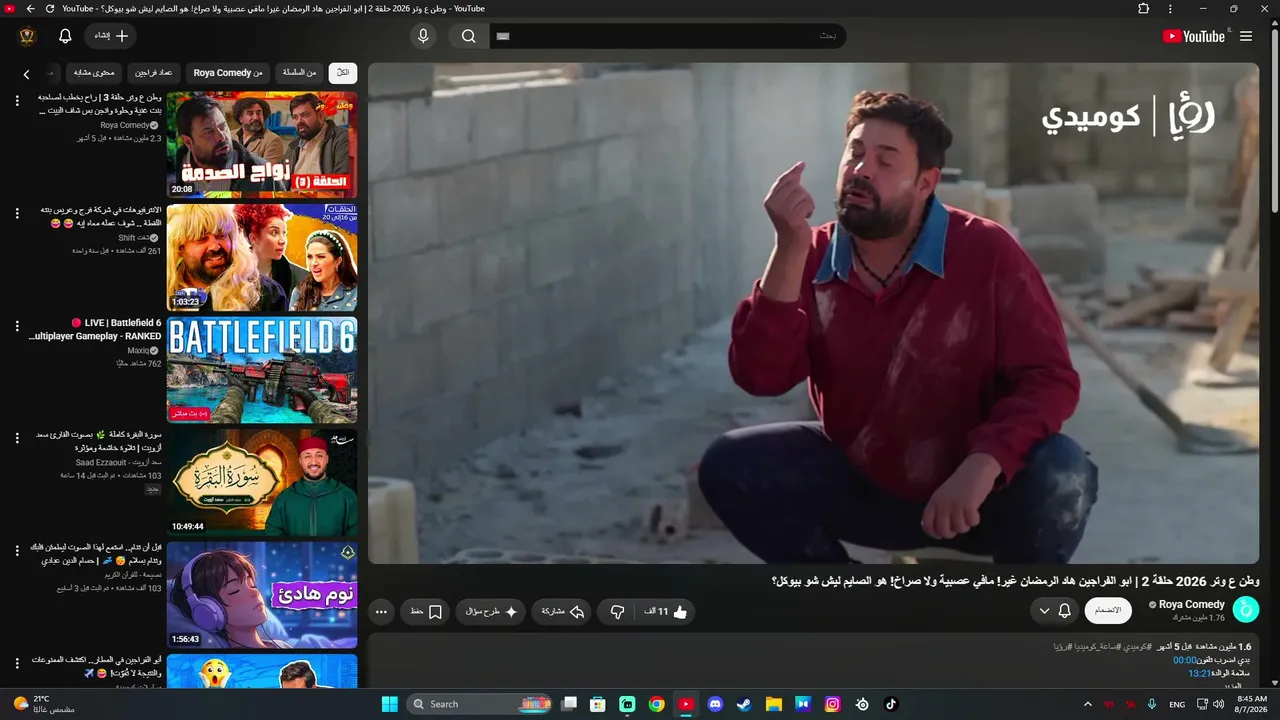Screen dimensions: 1280x720
Task: Click the 'الانضمام' join button
Action: tap(1108, 611)
